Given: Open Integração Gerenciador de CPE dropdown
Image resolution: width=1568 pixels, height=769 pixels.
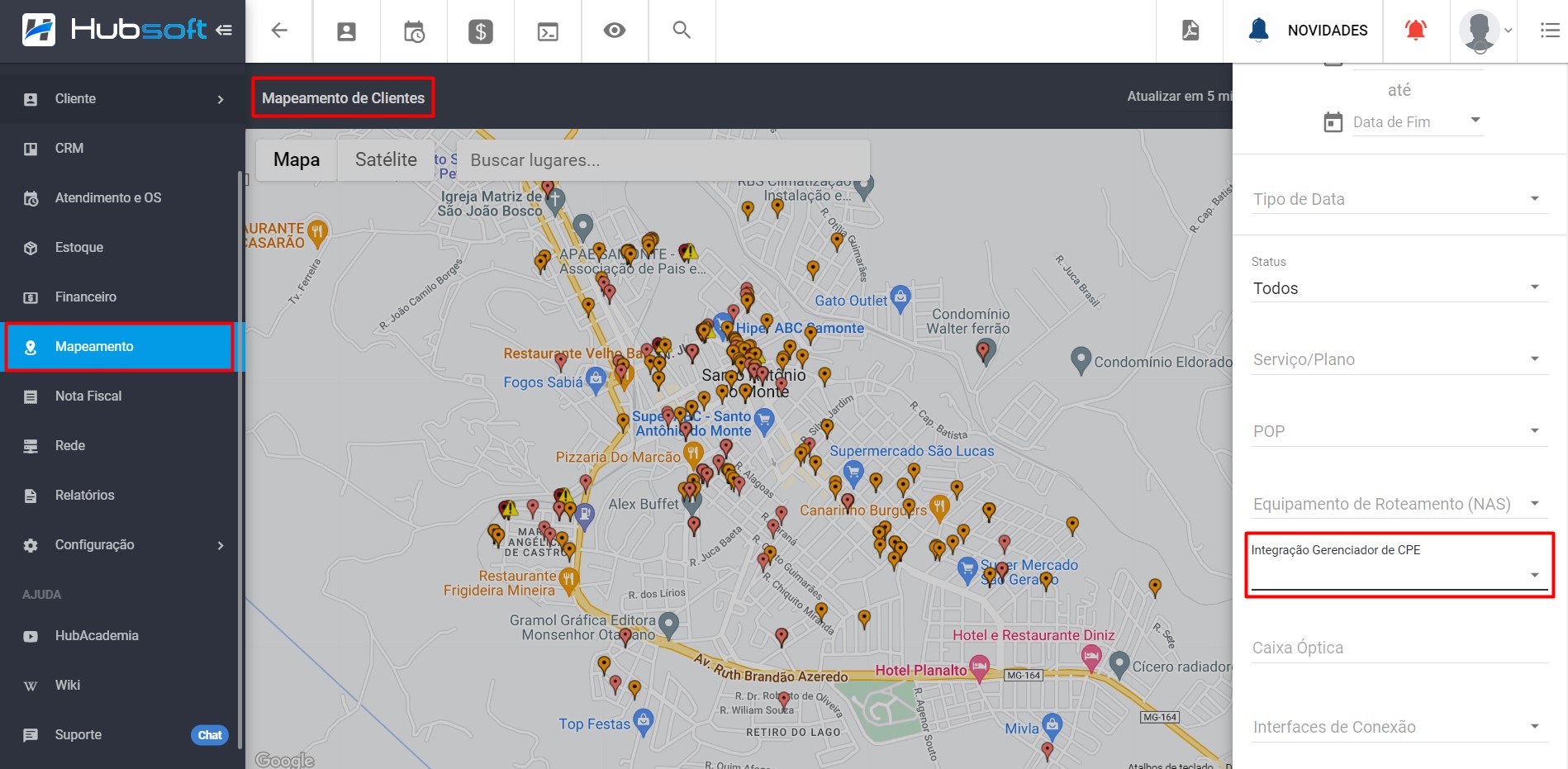Looking at the screenshot, I should 1399,574.
